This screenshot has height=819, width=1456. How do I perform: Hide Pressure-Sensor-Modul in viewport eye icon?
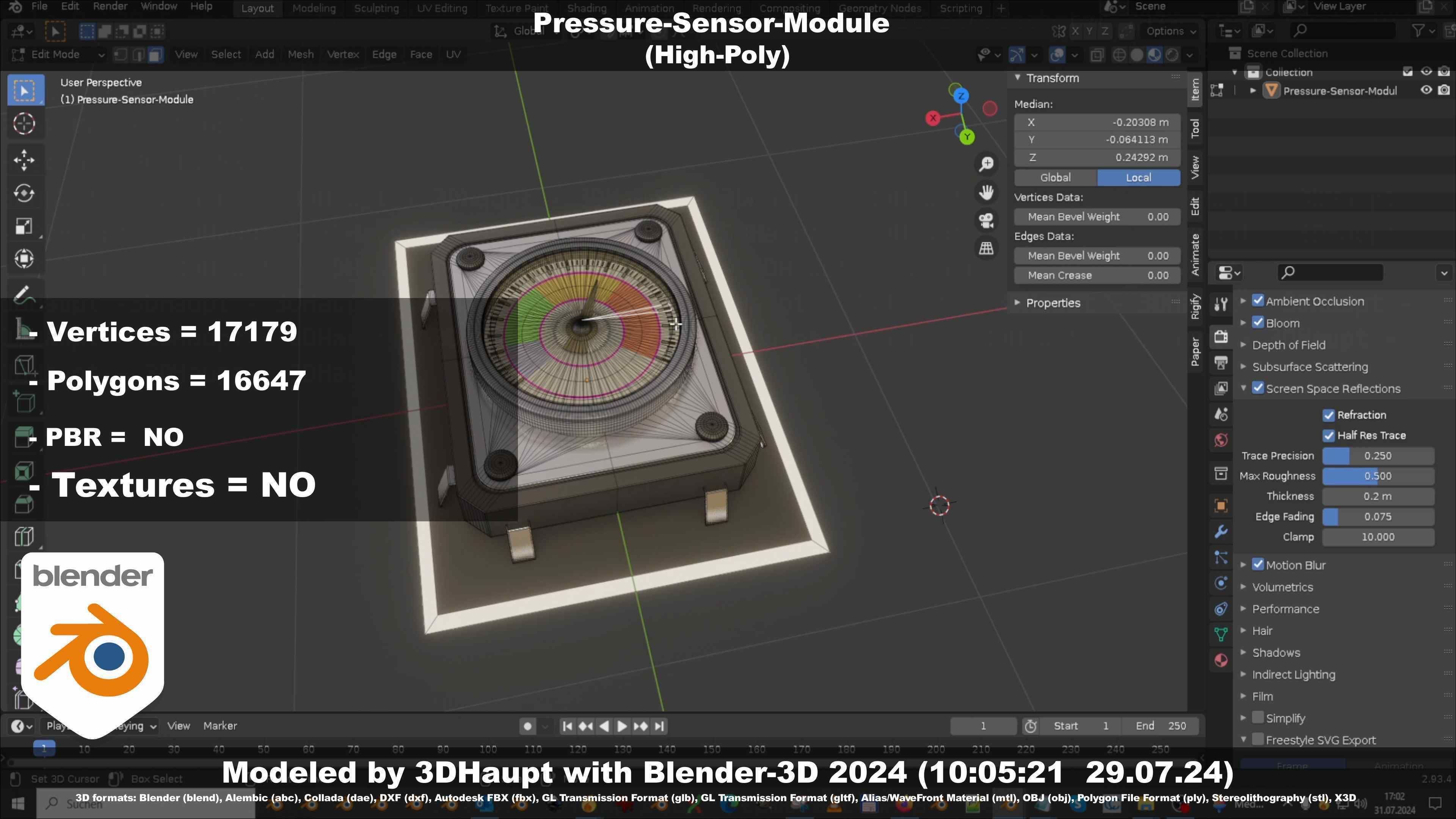coord(1426,91)
